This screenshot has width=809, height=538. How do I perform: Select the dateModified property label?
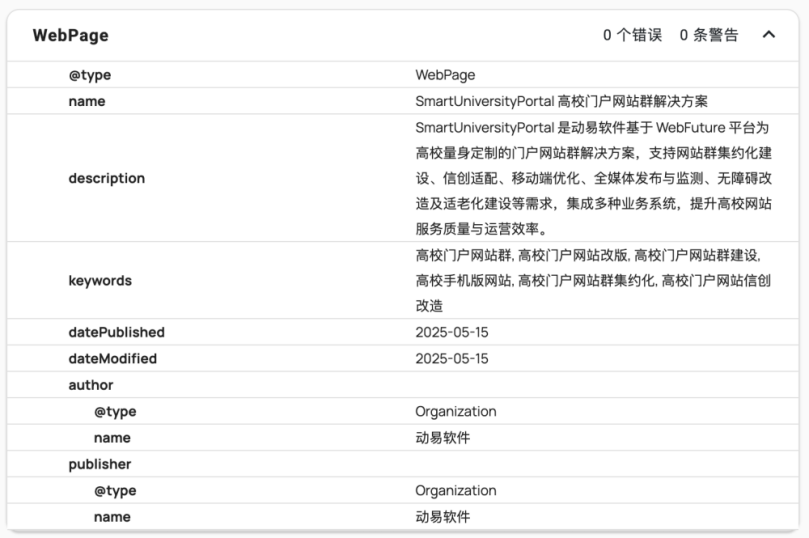pyautogui.click(x=112, y=358)
